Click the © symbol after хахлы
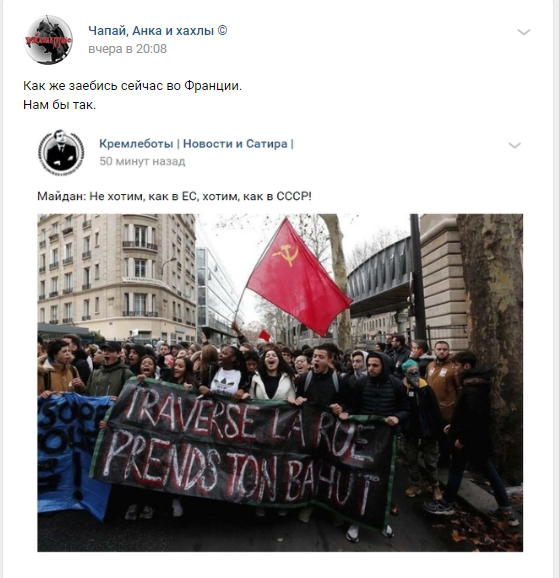The height and width of the screenshot is (578, 559). tap(222, 31)
